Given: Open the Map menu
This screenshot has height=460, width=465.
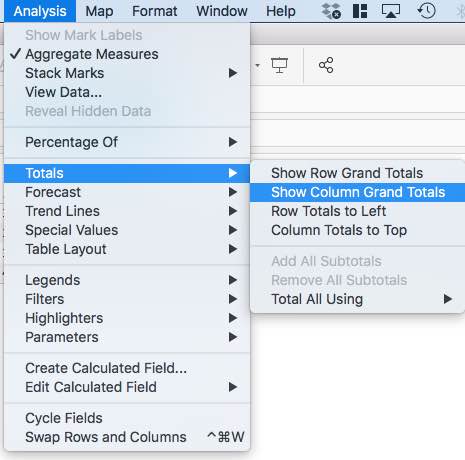Looking at the screenshot, I should pyautogui.click(x=99, y=11).
